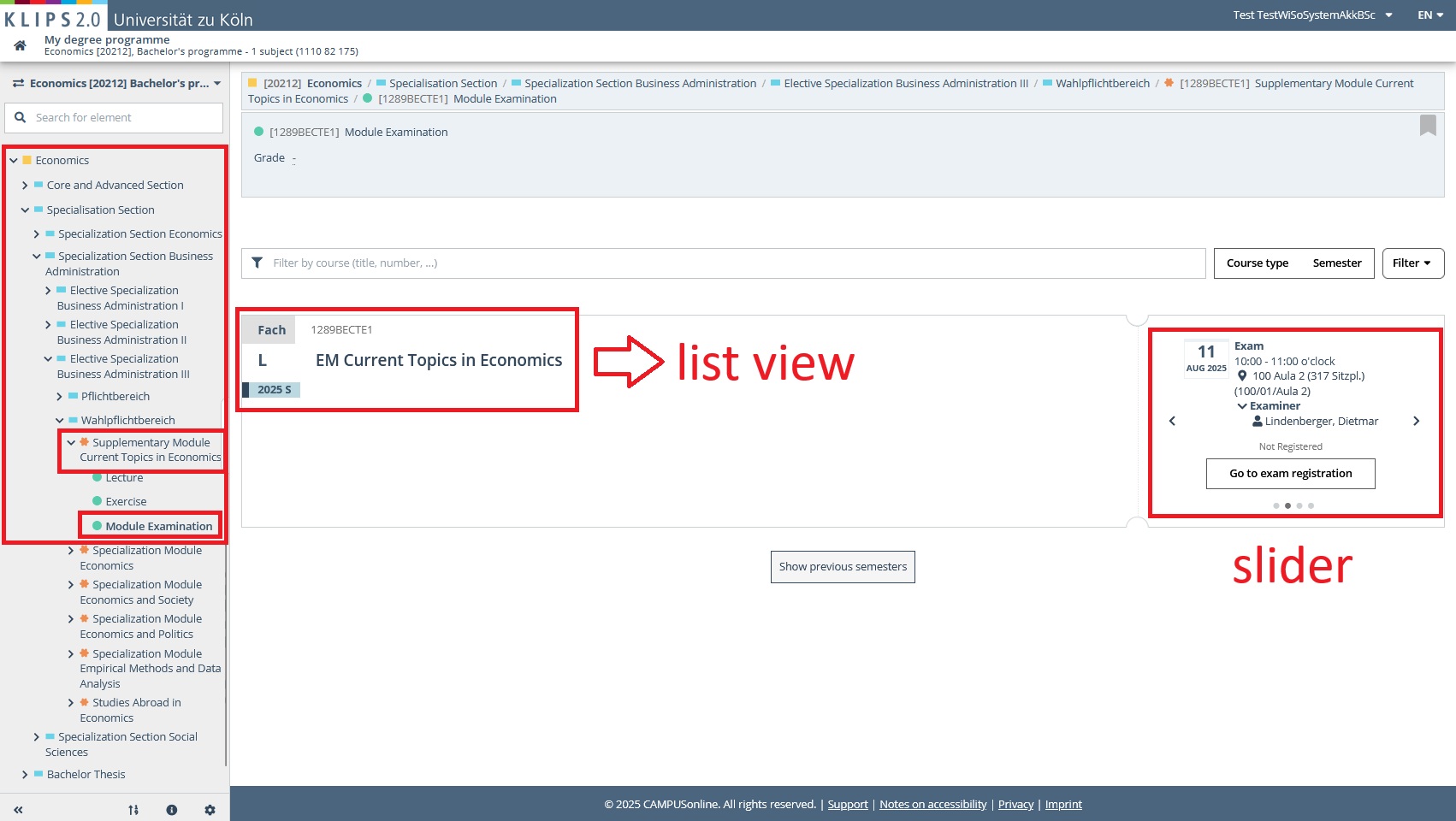Screen dimensions: 1456x821
Task: Open the Privacy link
Action: (x=1015, y=805)
